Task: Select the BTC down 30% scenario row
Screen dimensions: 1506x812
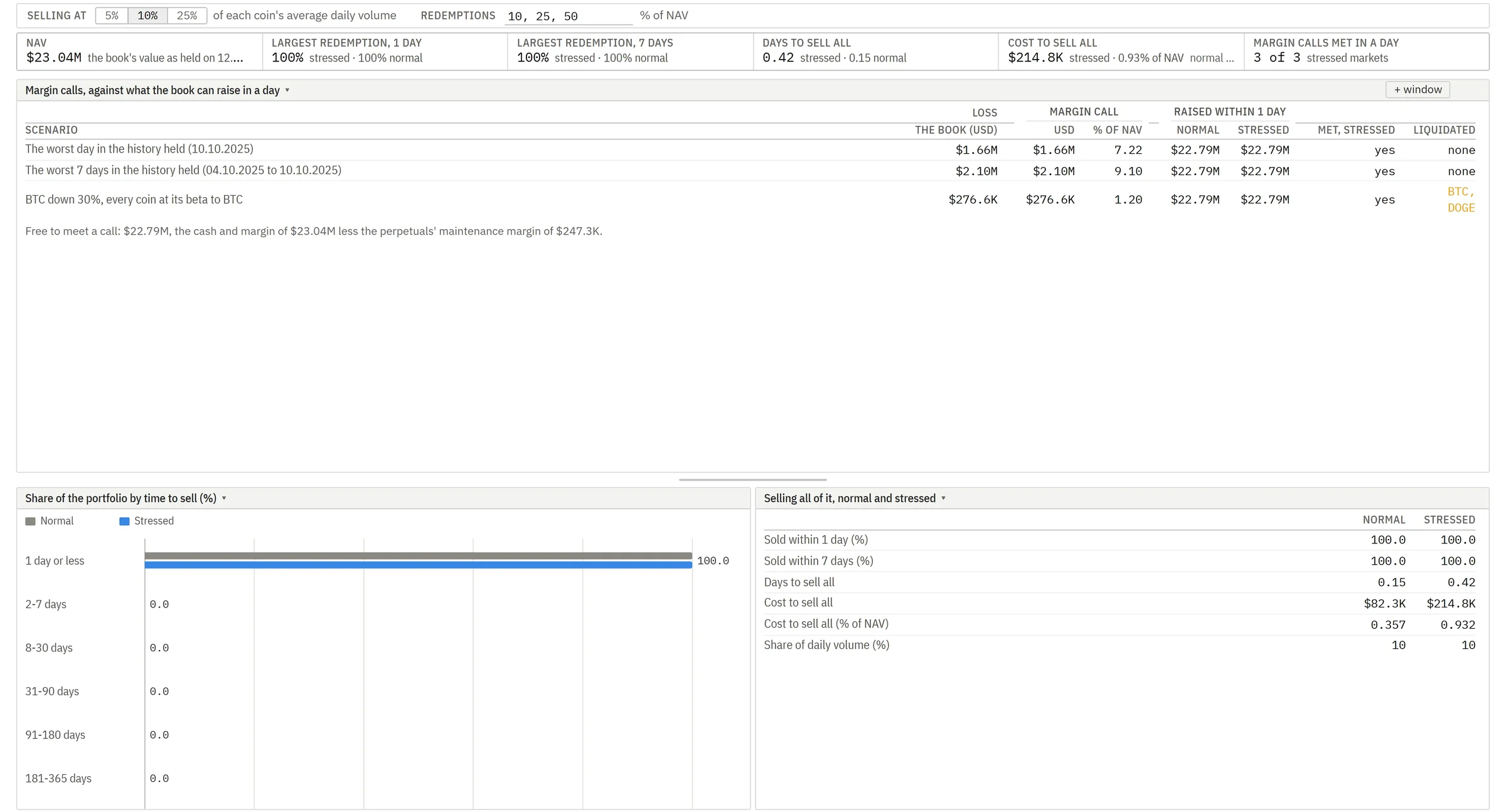Action: [750, 200]
